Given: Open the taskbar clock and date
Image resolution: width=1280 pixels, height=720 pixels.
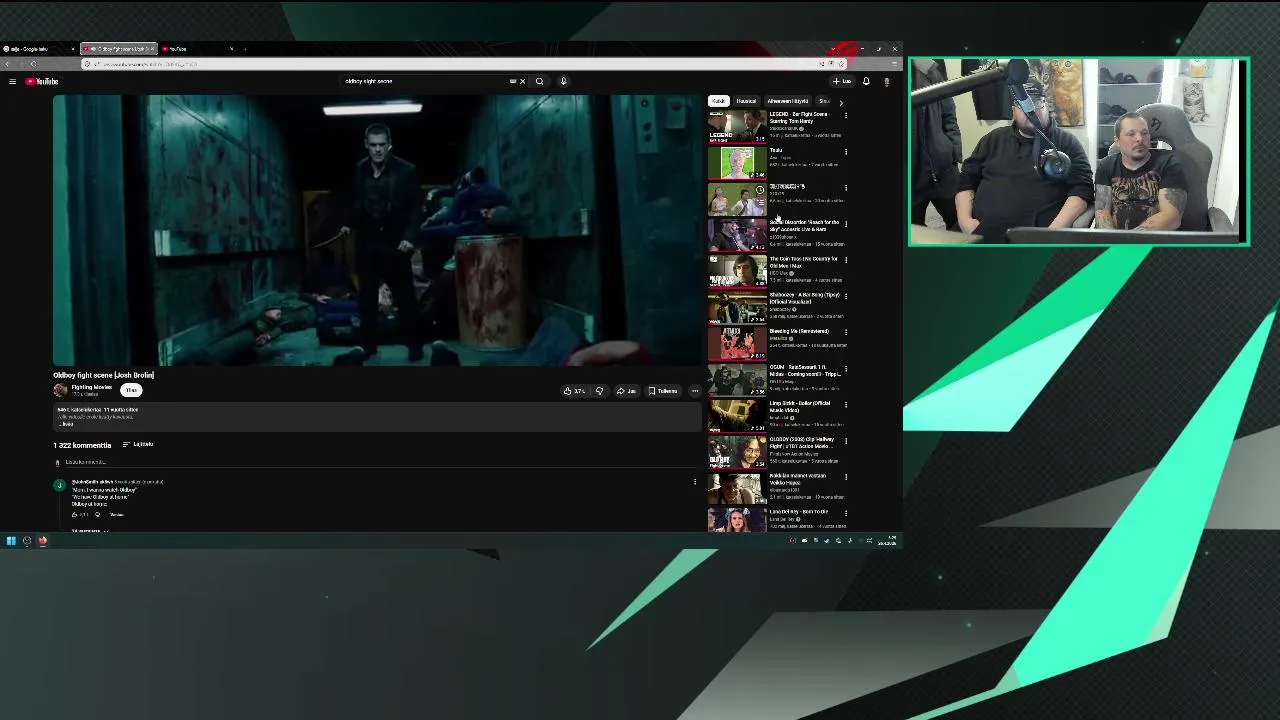Looking at the screenshot, I should (x=888, y=541).
